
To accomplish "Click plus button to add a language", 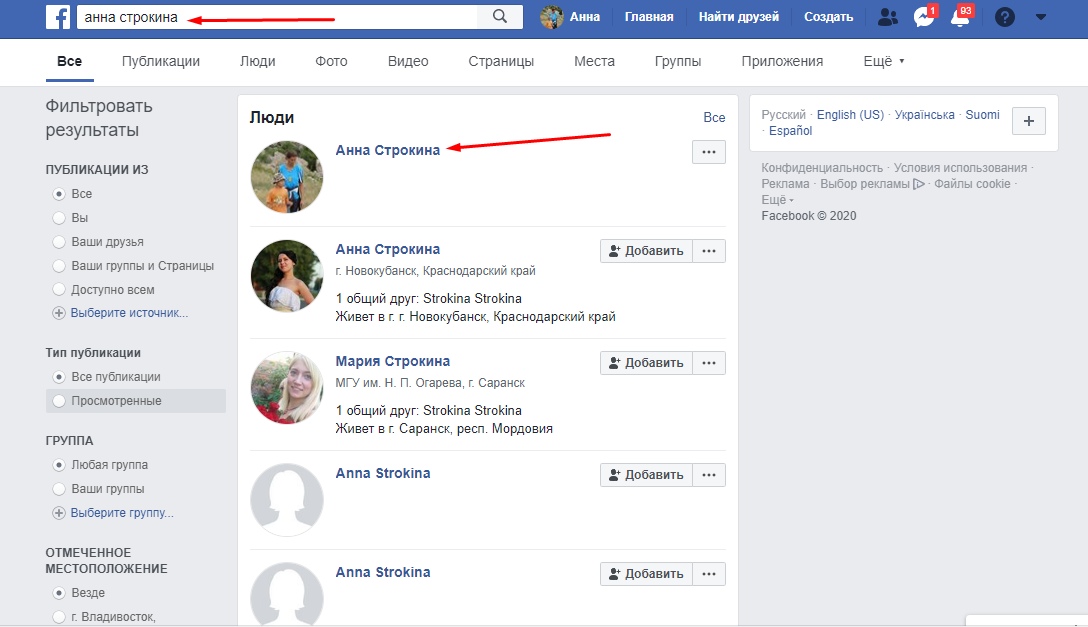I will point(1029,121).
